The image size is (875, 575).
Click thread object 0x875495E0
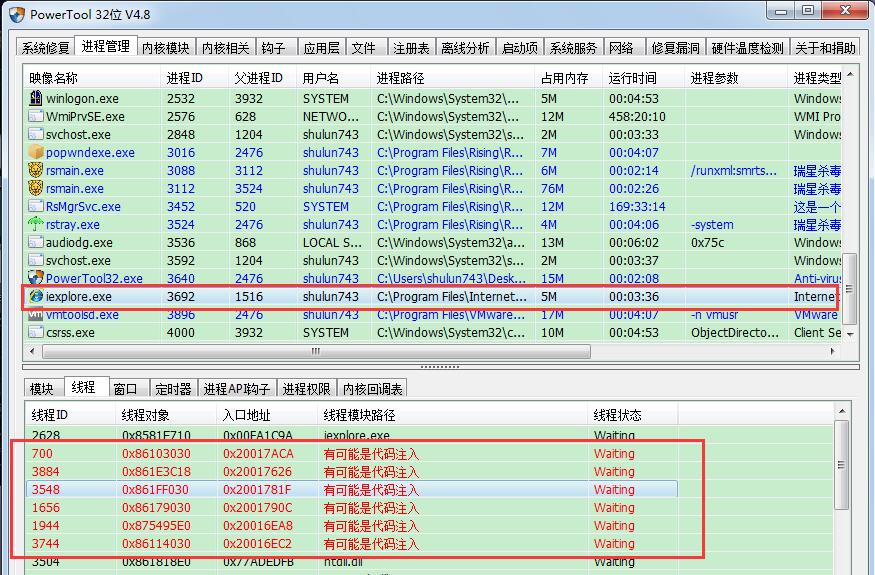(x=156, y=526)
